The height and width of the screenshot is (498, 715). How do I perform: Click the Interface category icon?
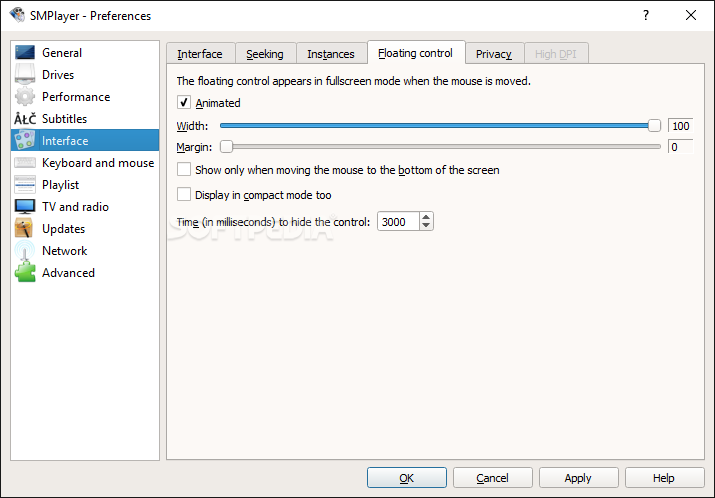25,140
